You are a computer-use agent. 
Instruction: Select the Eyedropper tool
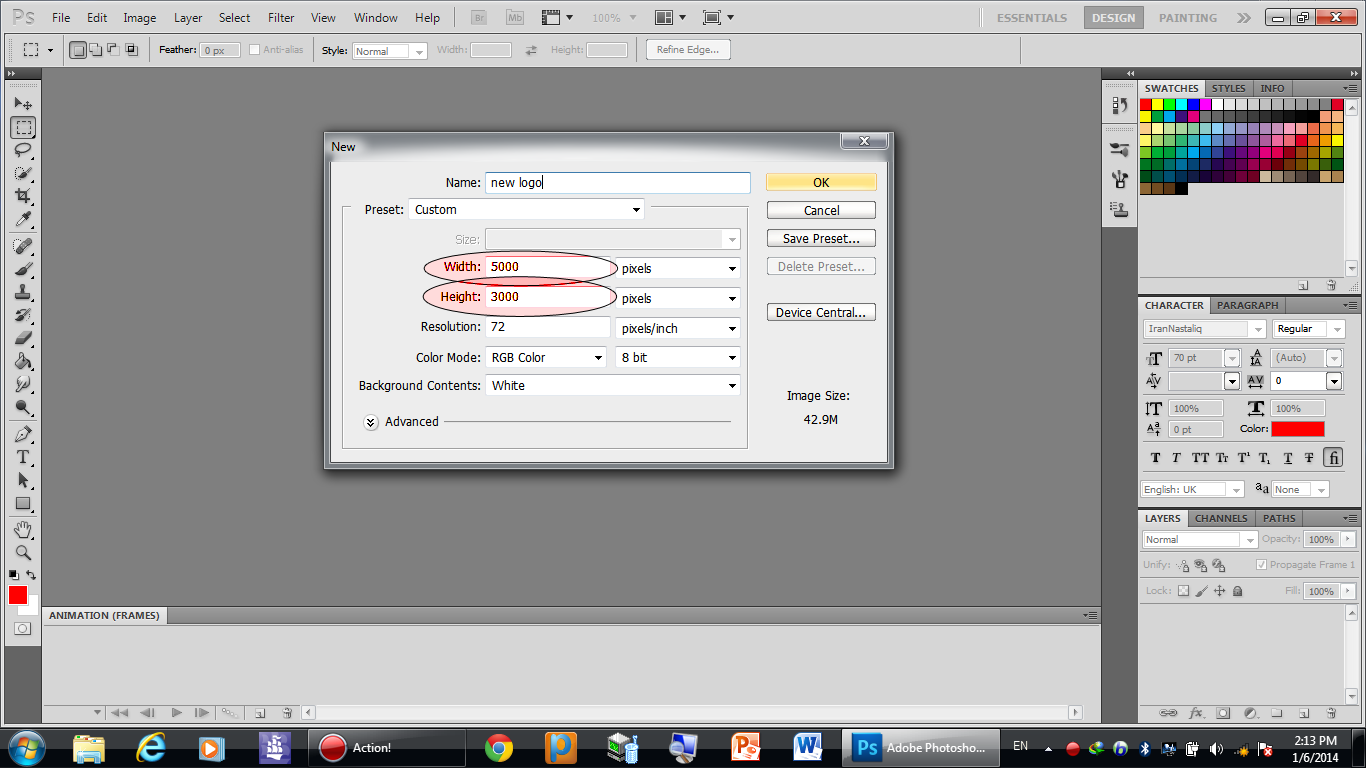(x=22, y=220)
